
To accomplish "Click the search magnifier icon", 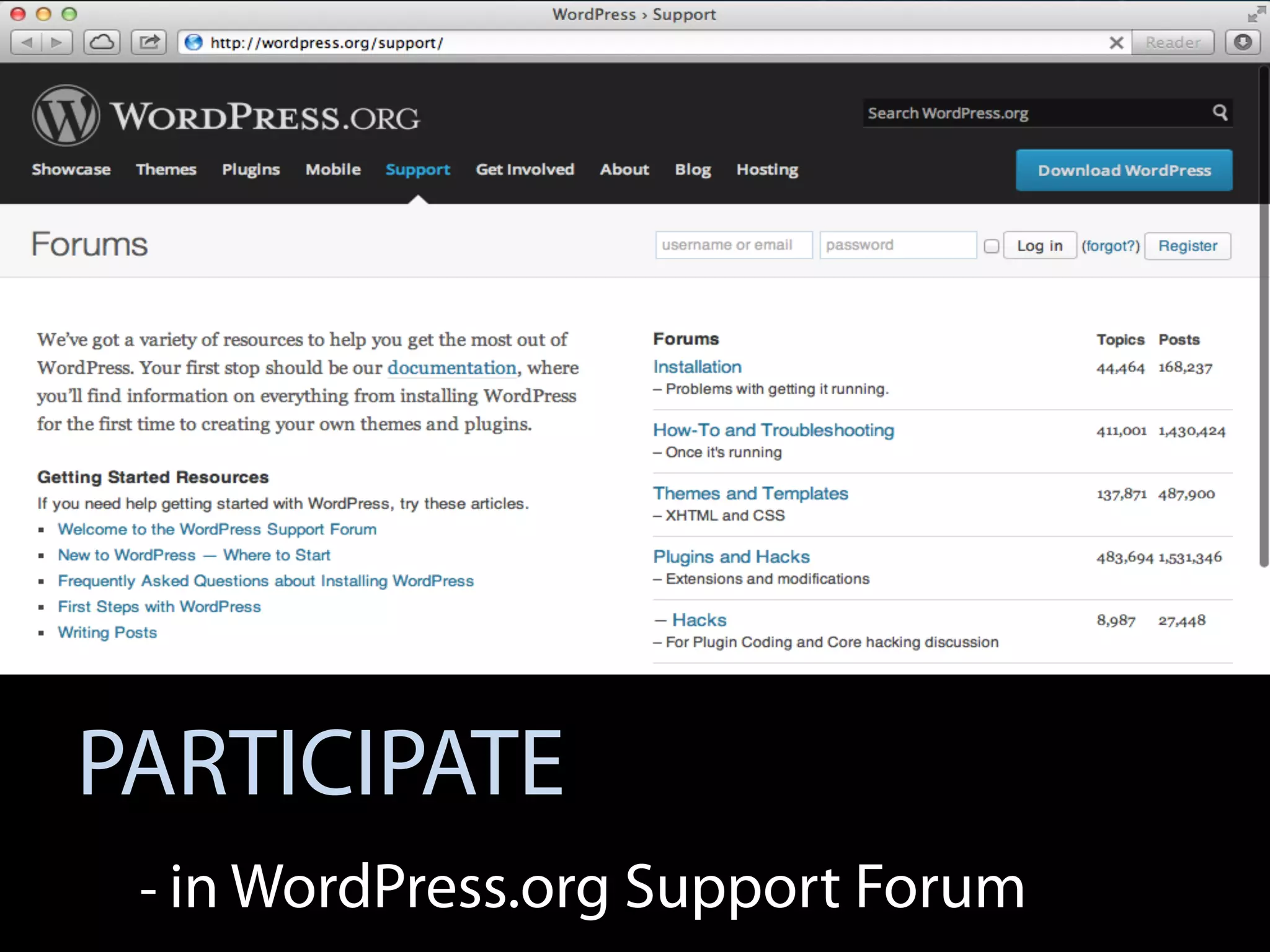I will click(x=1220, y=113).
